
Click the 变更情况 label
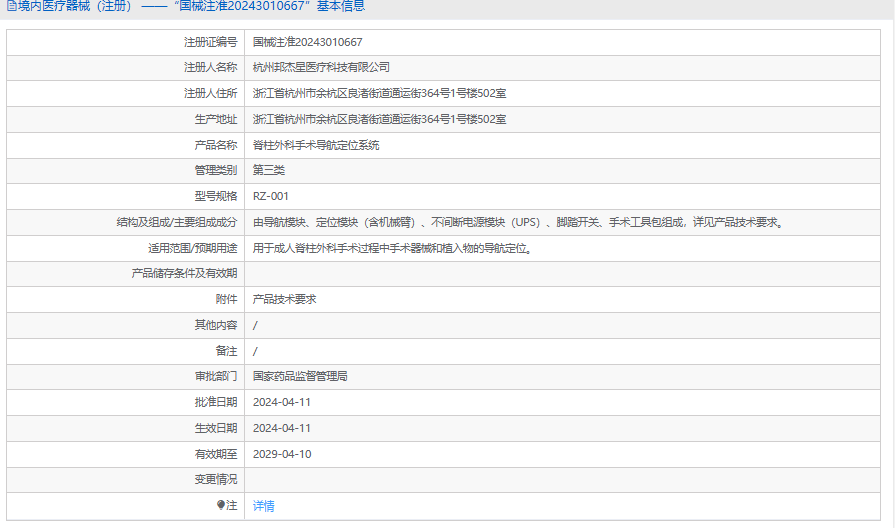216,479
